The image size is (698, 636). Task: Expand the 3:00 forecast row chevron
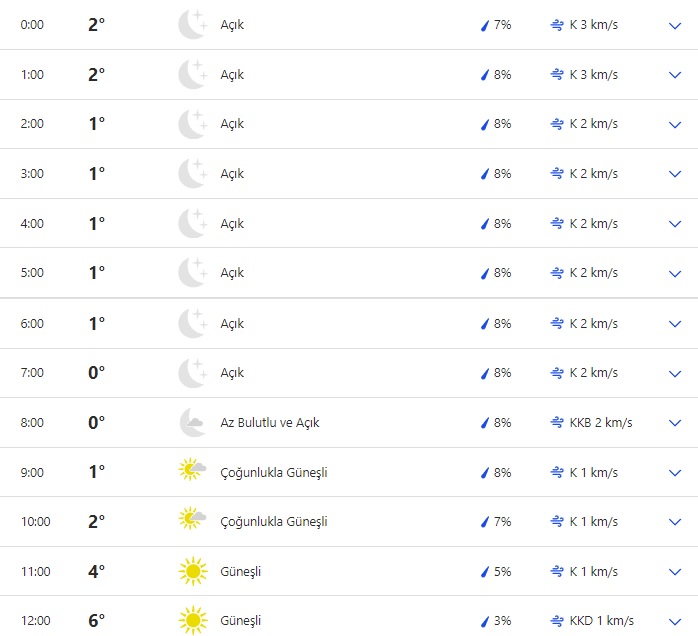(x=674, y=174)
